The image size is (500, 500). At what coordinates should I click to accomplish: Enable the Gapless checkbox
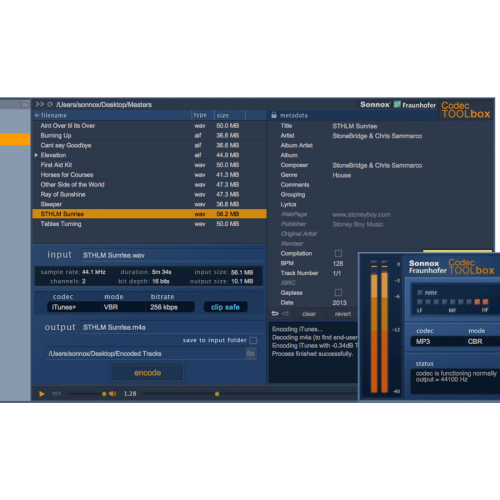338,293
